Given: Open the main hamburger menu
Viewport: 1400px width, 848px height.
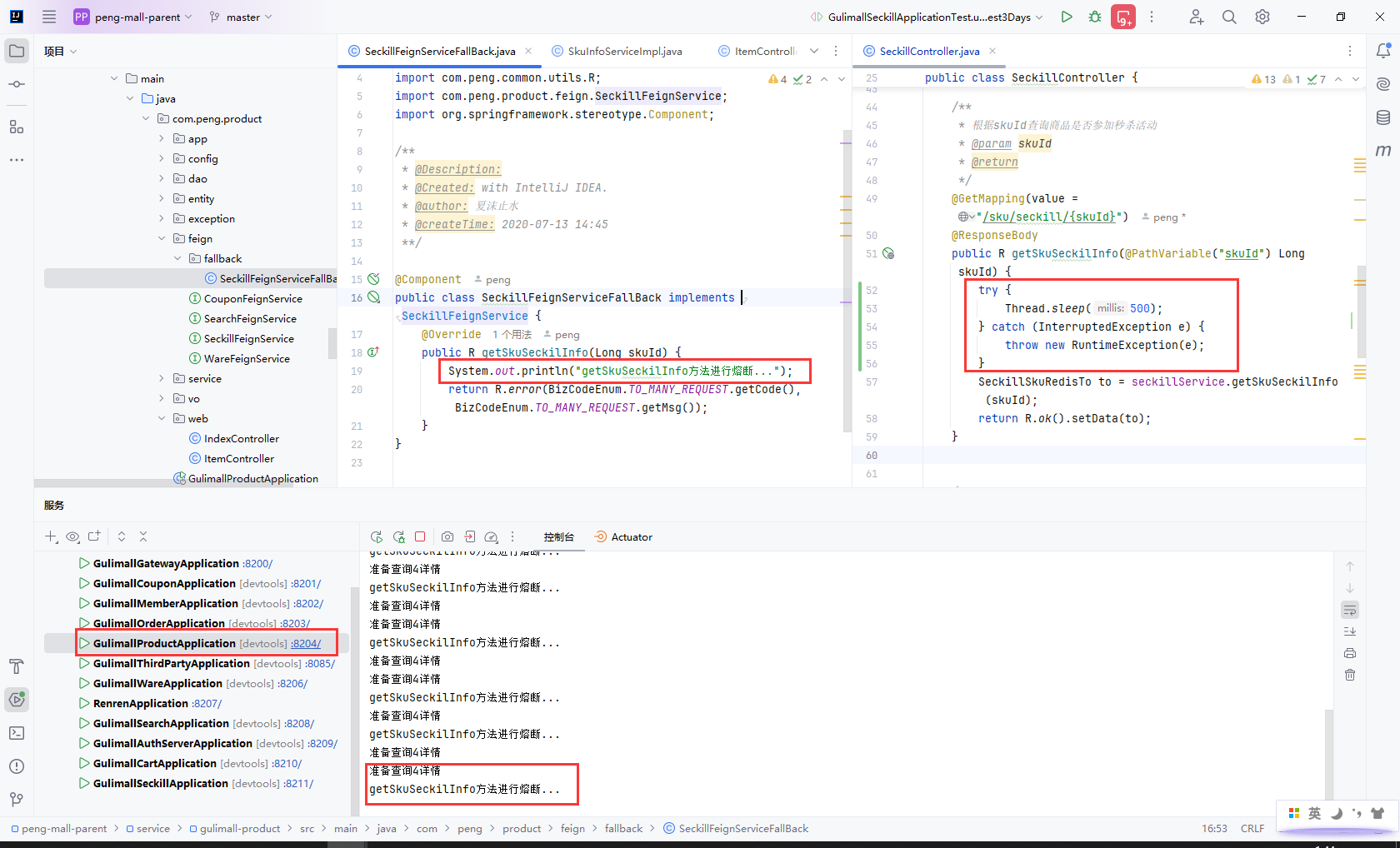Looking at the screenshot, I should tap(49, 17).
